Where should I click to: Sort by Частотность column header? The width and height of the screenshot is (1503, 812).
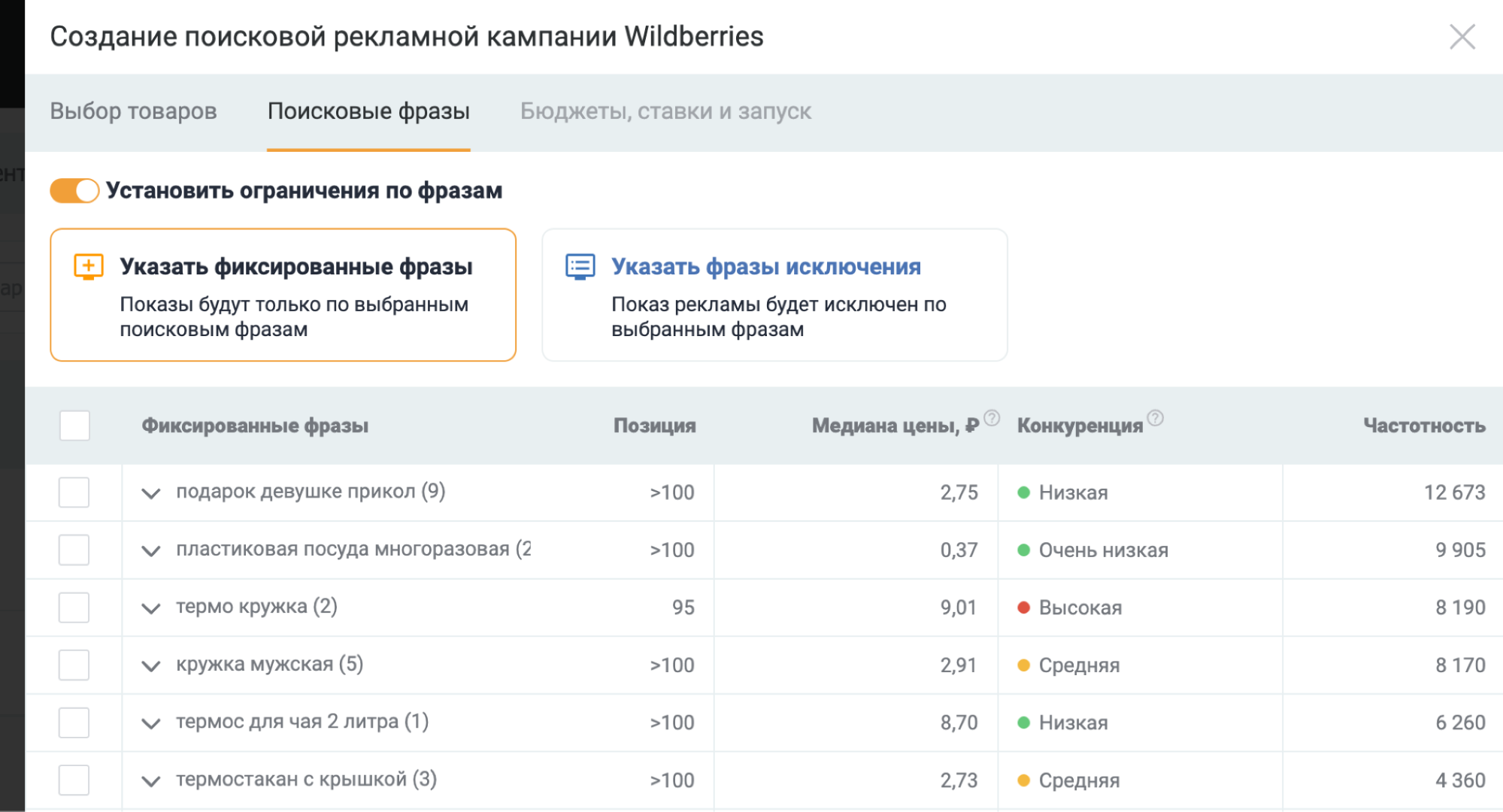(x=1424, y=426)
